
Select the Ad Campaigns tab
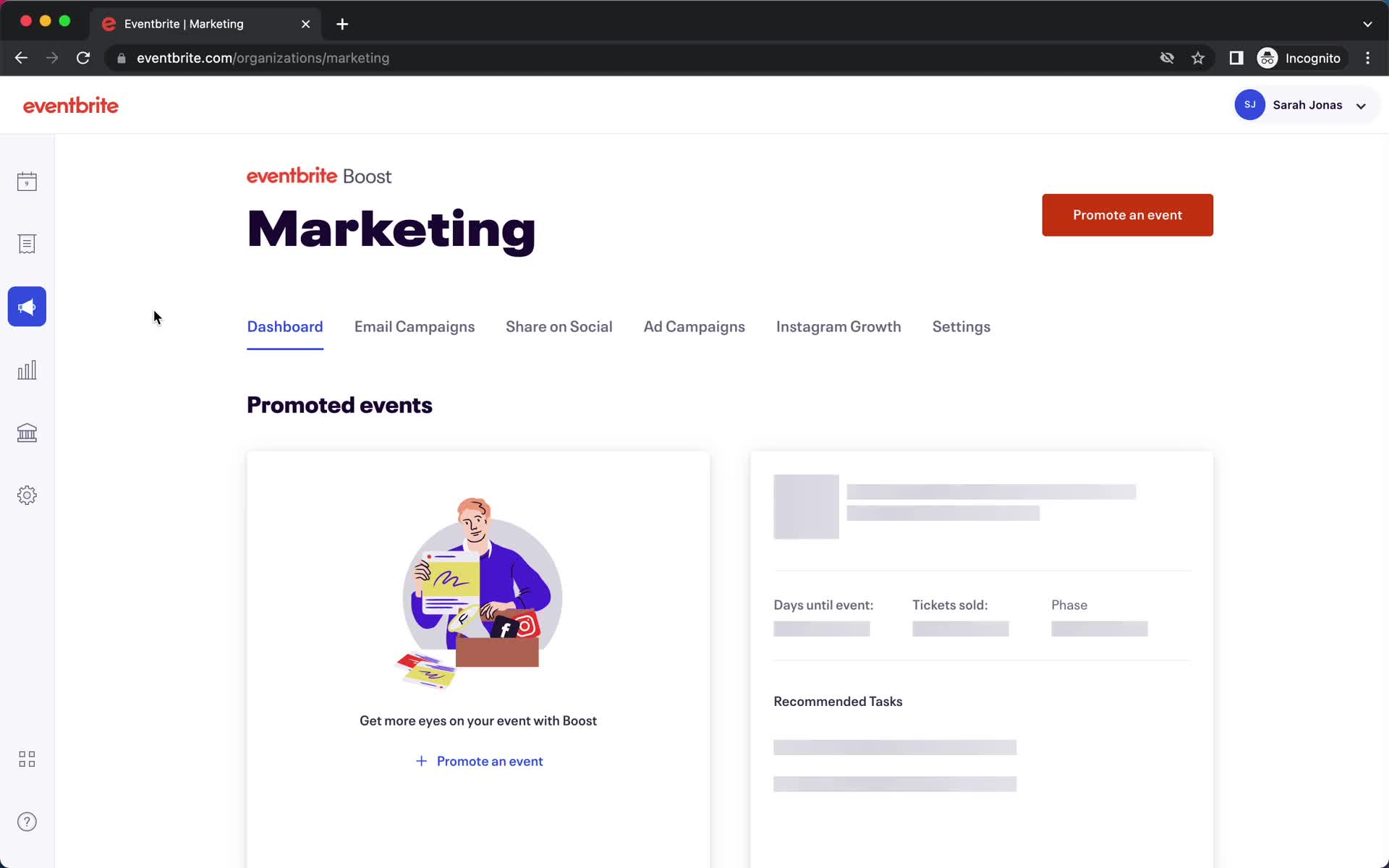pos(693,327)
